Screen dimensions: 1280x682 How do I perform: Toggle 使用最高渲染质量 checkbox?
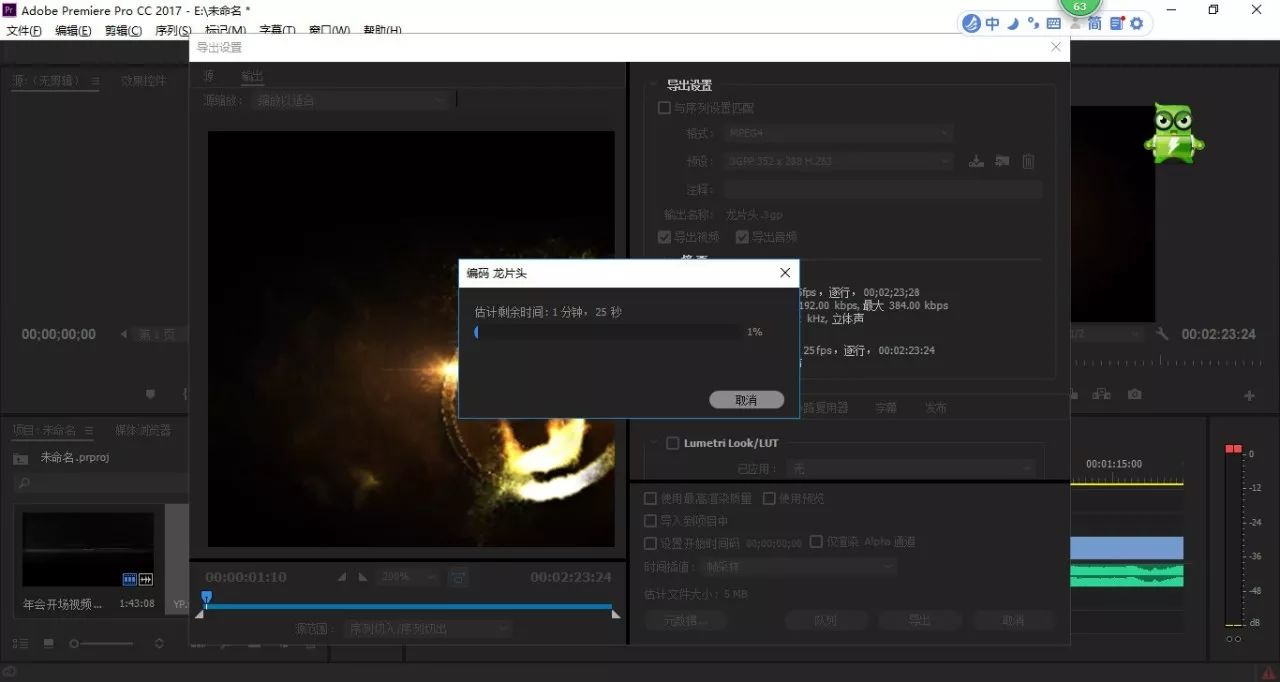click(650, 498)
